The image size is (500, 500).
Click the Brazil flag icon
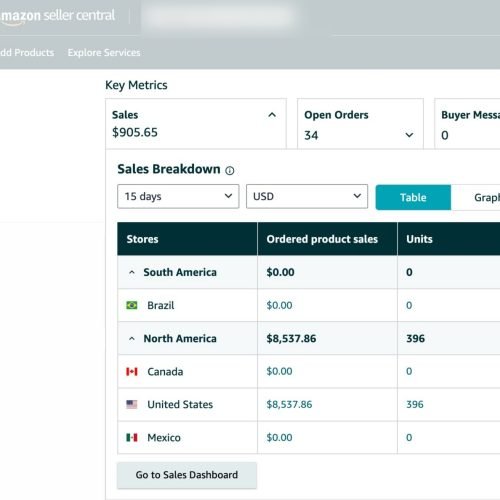132,305
